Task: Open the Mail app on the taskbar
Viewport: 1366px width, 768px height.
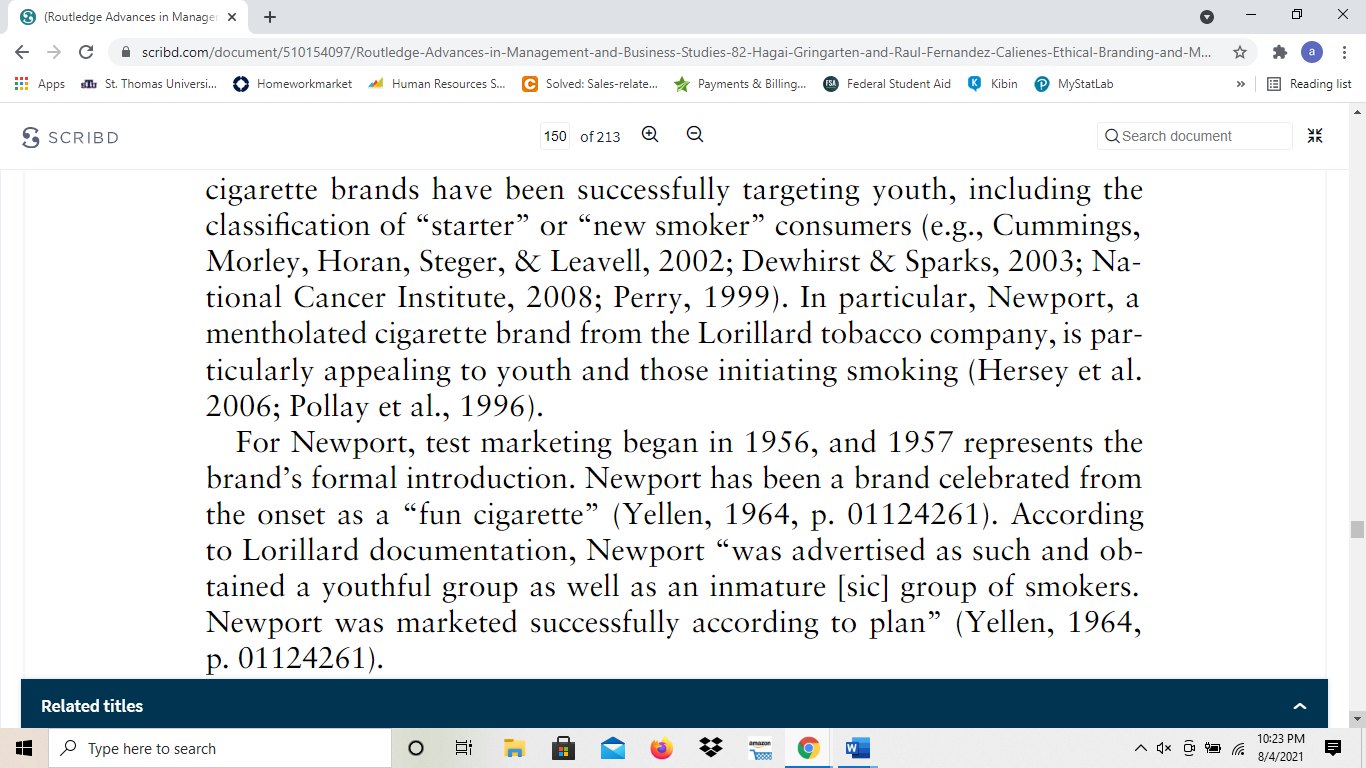Action: coord(612,748)
